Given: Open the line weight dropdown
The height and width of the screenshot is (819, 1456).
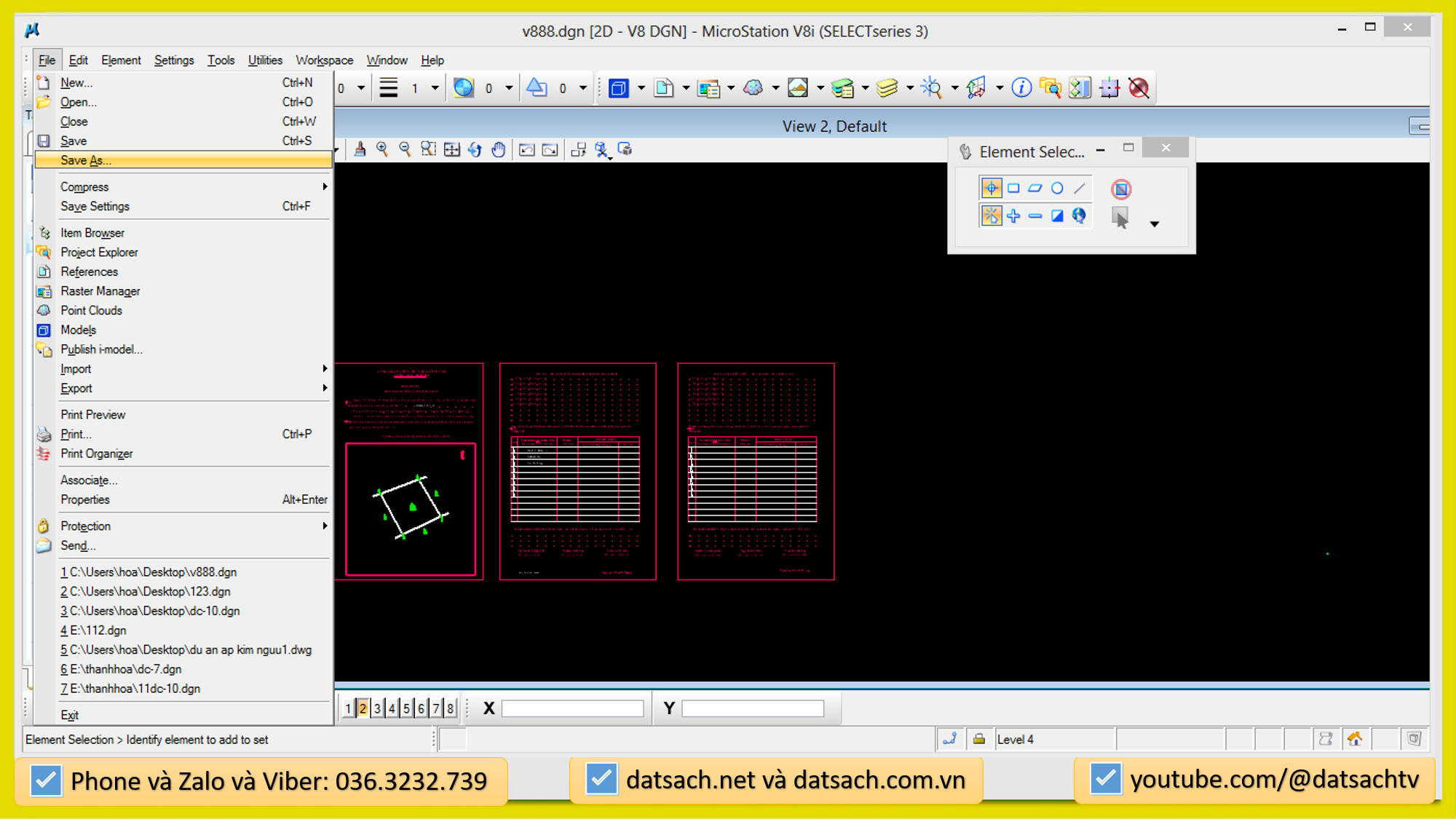Looking at the screenshot, I should pyautogui.click(x=435, y=89).
